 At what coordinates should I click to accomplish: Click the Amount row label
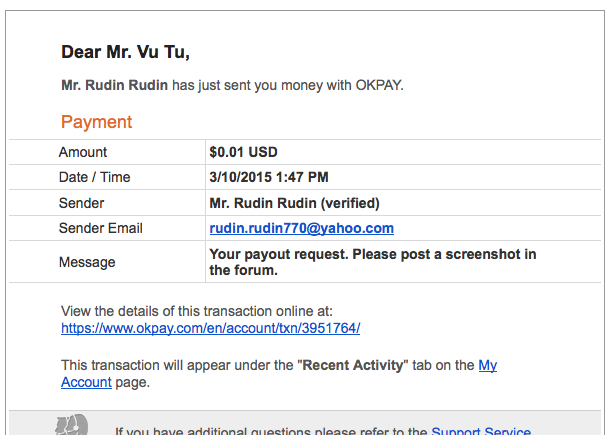[83, 152]
